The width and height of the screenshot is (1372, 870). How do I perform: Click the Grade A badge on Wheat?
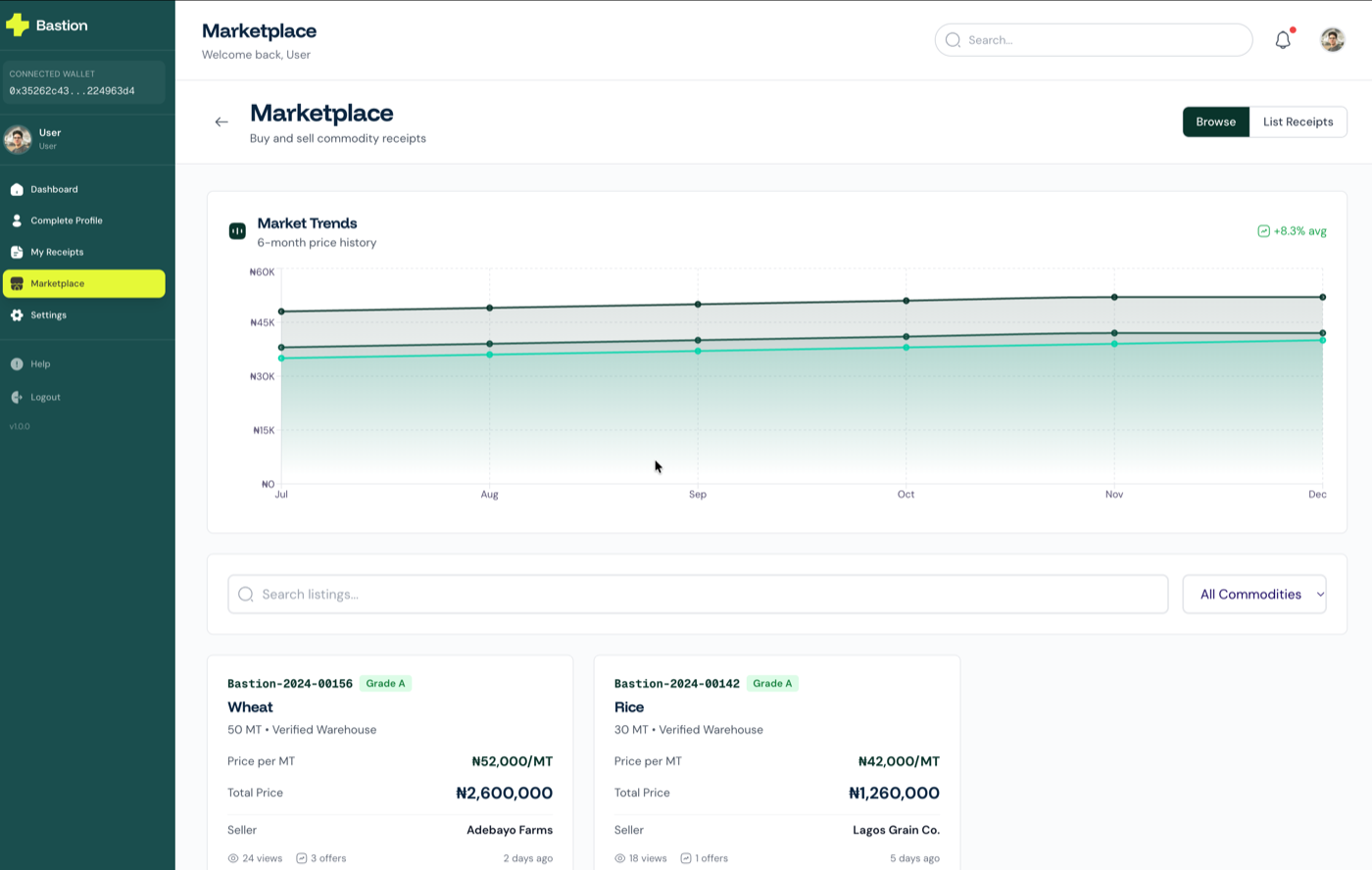click(385, 683)
